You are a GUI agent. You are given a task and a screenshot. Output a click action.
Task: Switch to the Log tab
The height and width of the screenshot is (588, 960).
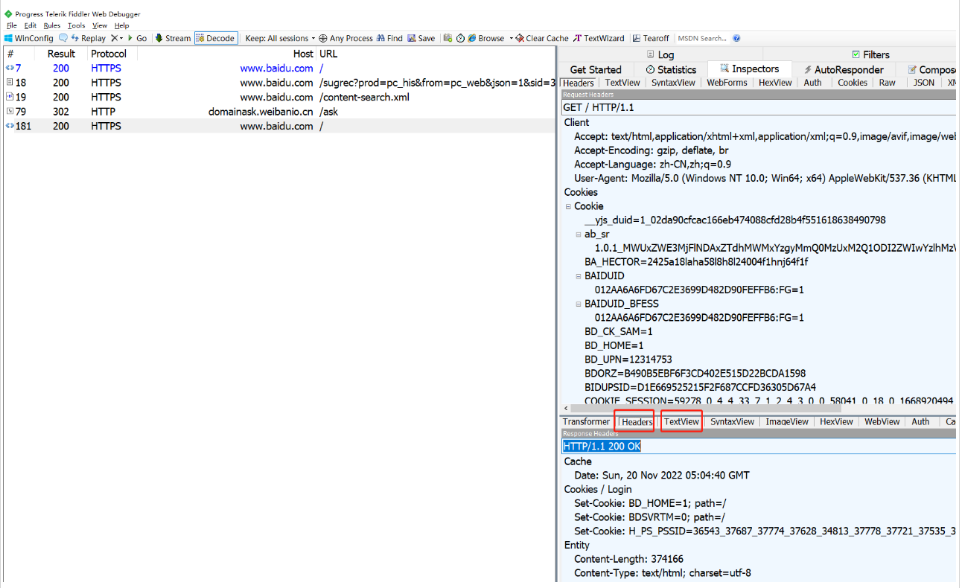(661, 55)
